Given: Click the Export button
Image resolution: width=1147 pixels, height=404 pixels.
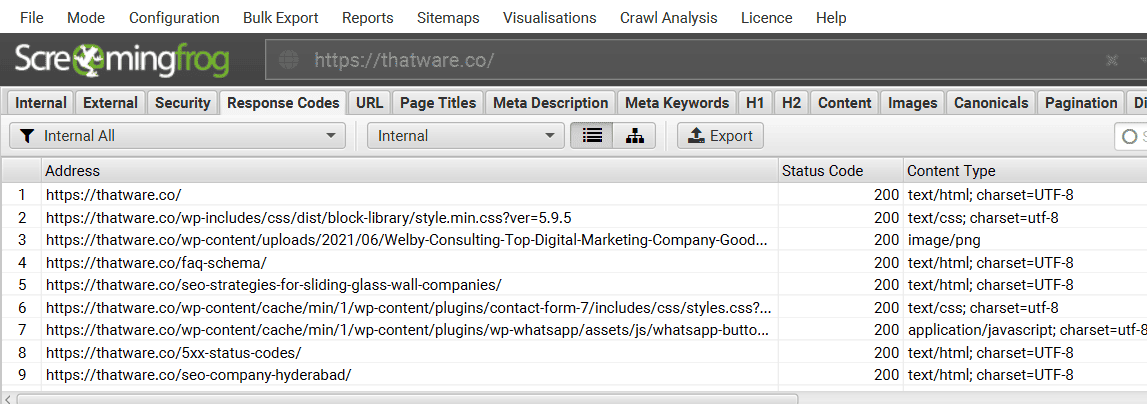Looking at the screenshot, I should click(721, 136).
